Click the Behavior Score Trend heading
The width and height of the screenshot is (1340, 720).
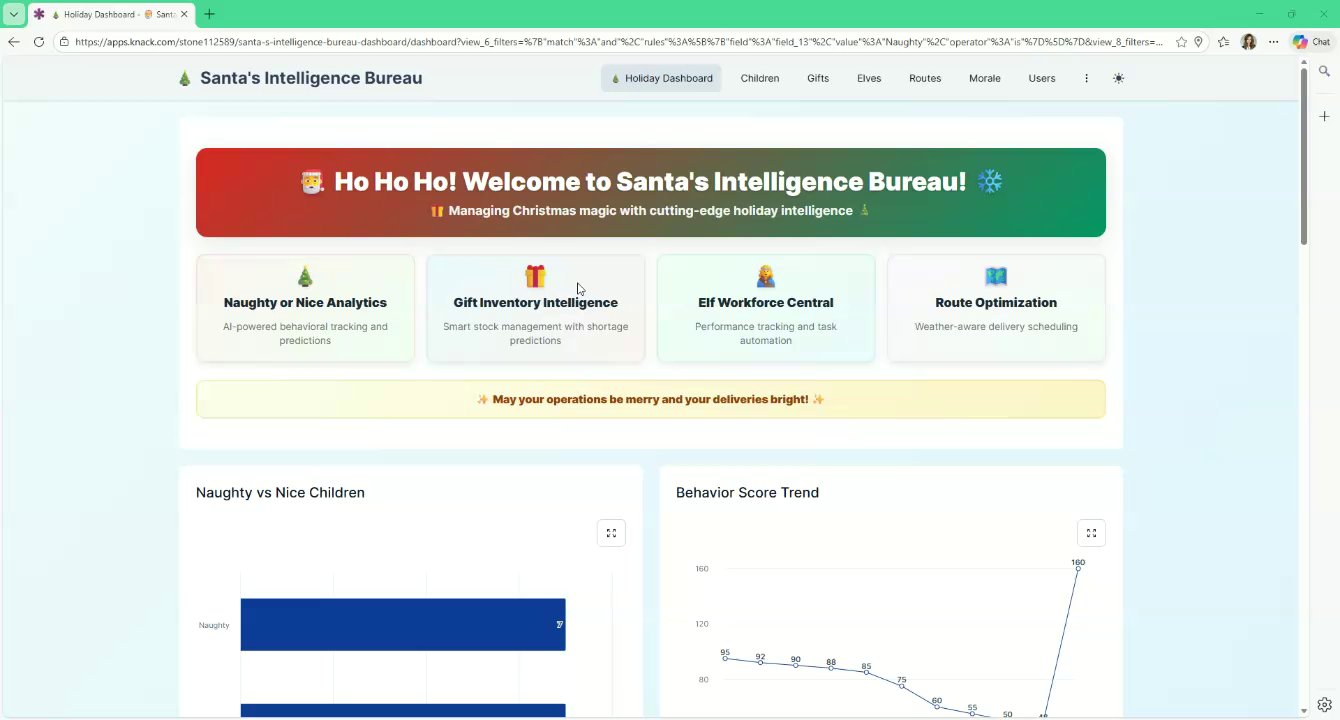pos(747,492)
